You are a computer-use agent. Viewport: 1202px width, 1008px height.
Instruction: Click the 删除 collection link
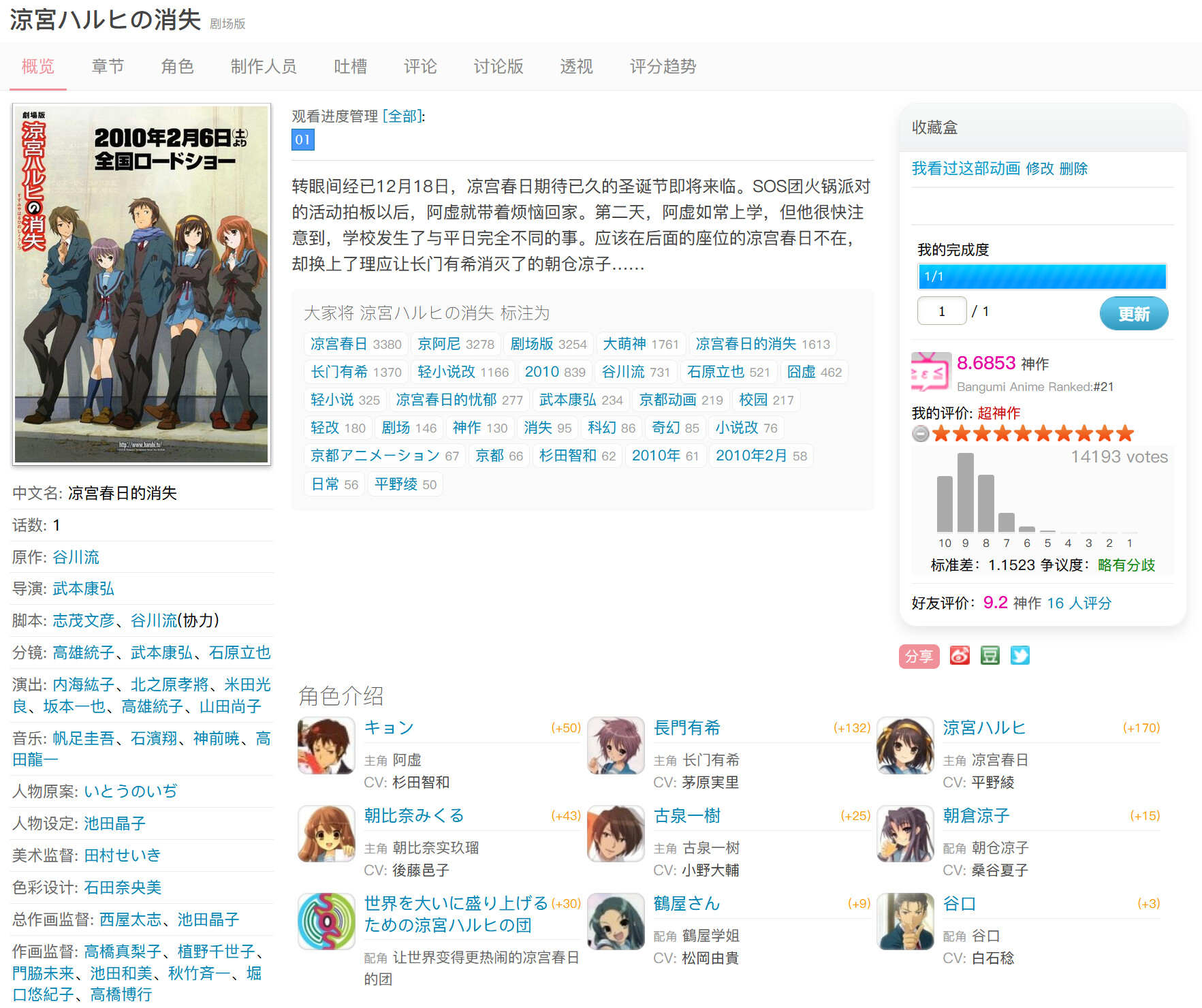[1073, 168]
